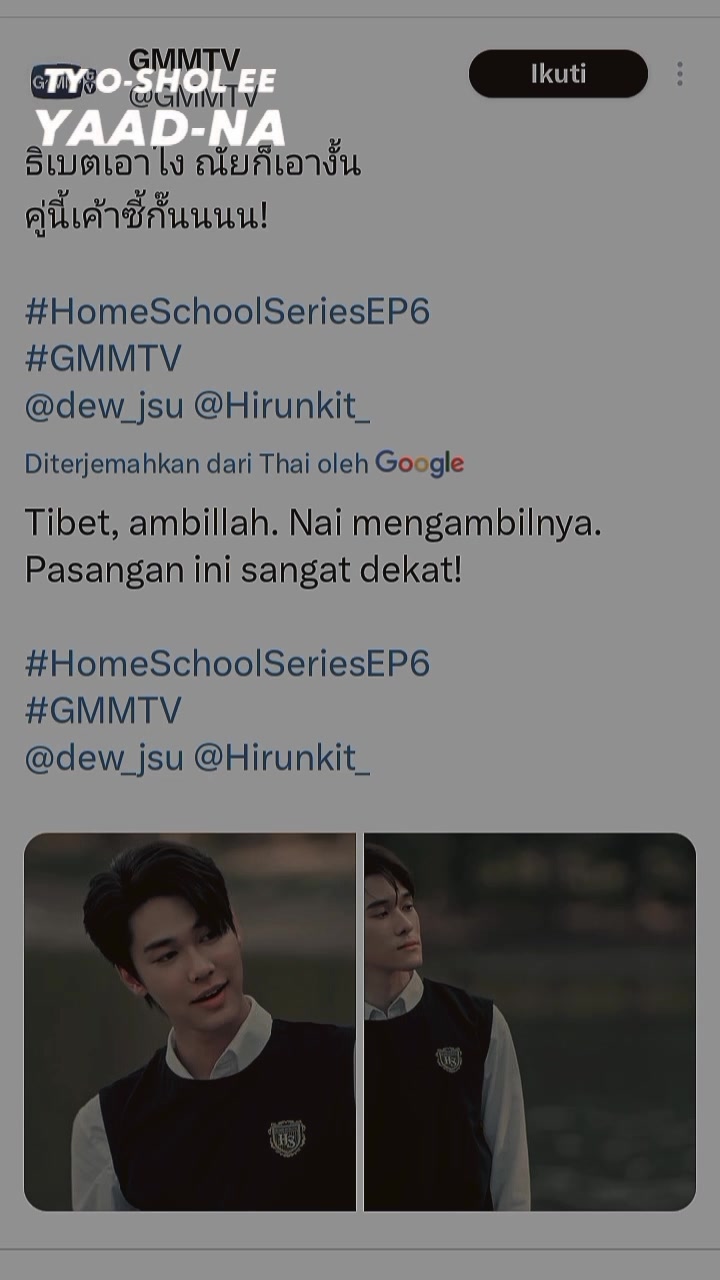
Task: Tap the @GMMTV handle under name
Action: (x=194, y=98)
